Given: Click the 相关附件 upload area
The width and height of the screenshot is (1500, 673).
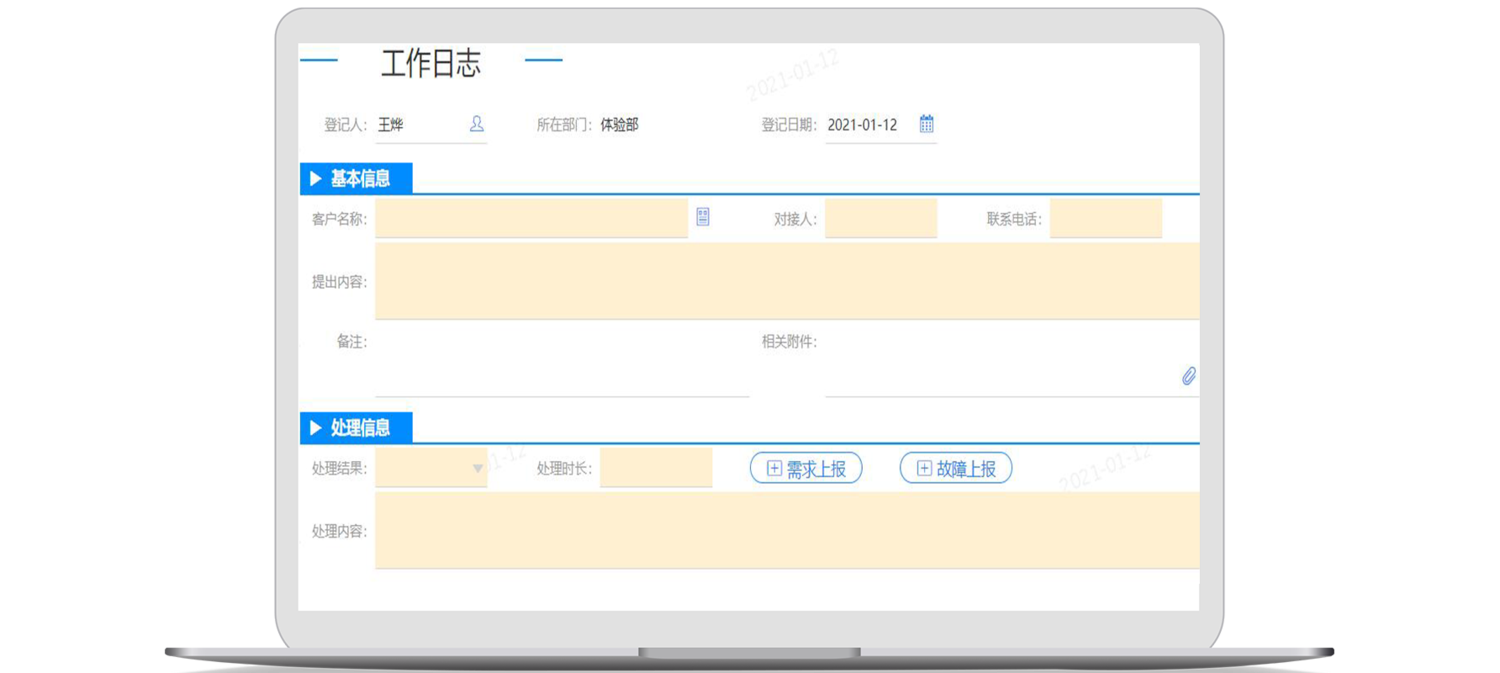Looking at the screenshot, I should point(1000,362).
